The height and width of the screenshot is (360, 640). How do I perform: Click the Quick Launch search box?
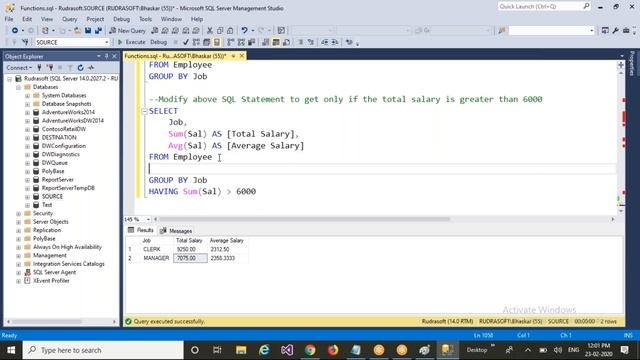(x=544, y=6)
